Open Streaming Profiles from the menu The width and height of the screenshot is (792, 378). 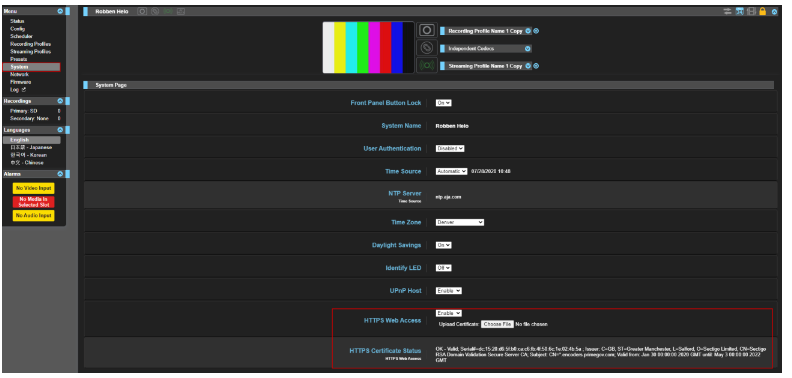click(x=30, y=52)
